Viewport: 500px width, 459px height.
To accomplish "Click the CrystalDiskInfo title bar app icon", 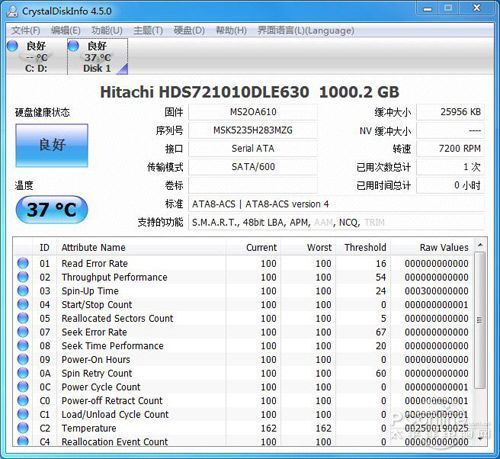I will coord(13,11).
